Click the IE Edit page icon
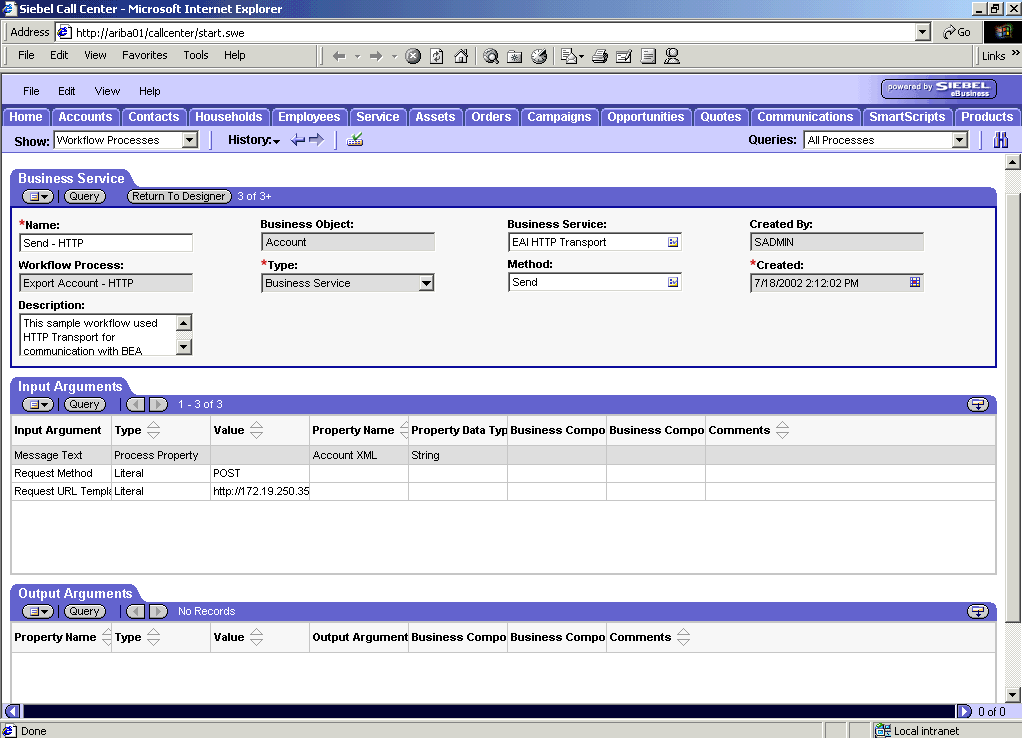Image resolution: width=1024 pixels, height=740 pixels. click(624, 56)
